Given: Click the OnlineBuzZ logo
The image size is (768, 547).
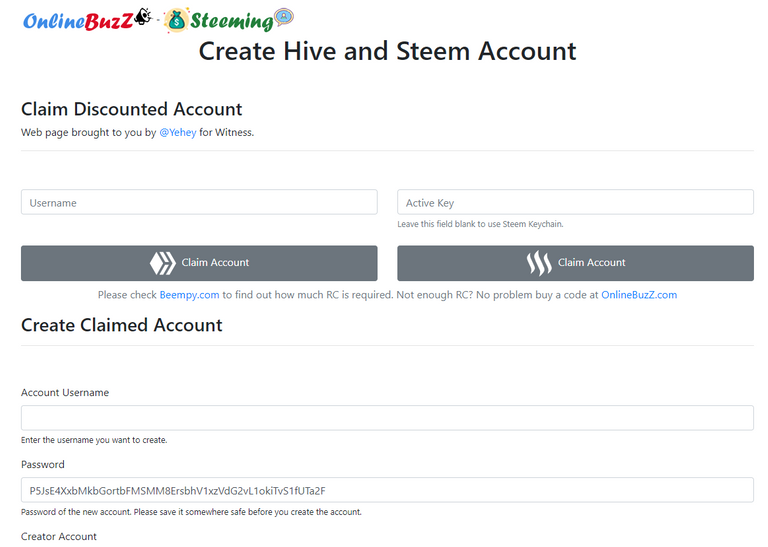Looking at the screenshot, I should pos(78,21).
